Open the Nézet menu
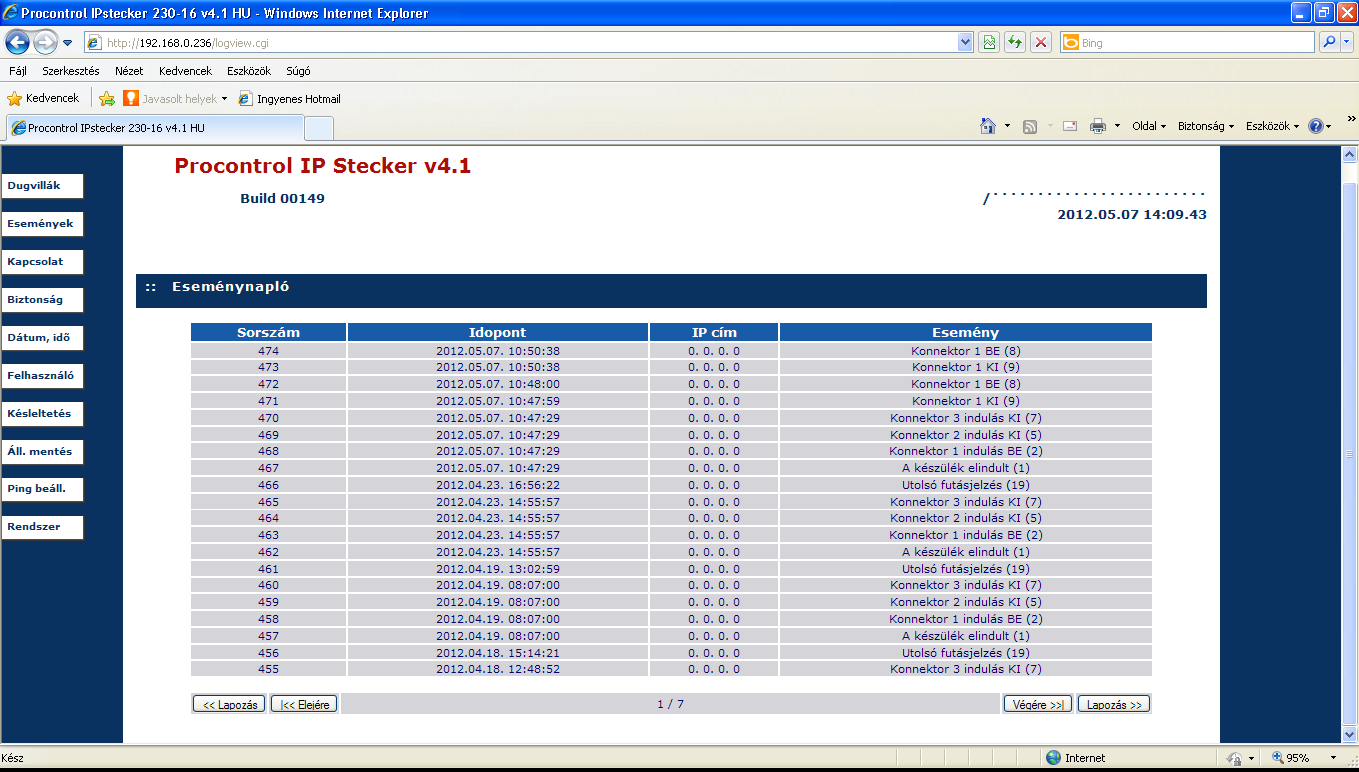This screenshot has height=772, width=1359. (129, 71)
